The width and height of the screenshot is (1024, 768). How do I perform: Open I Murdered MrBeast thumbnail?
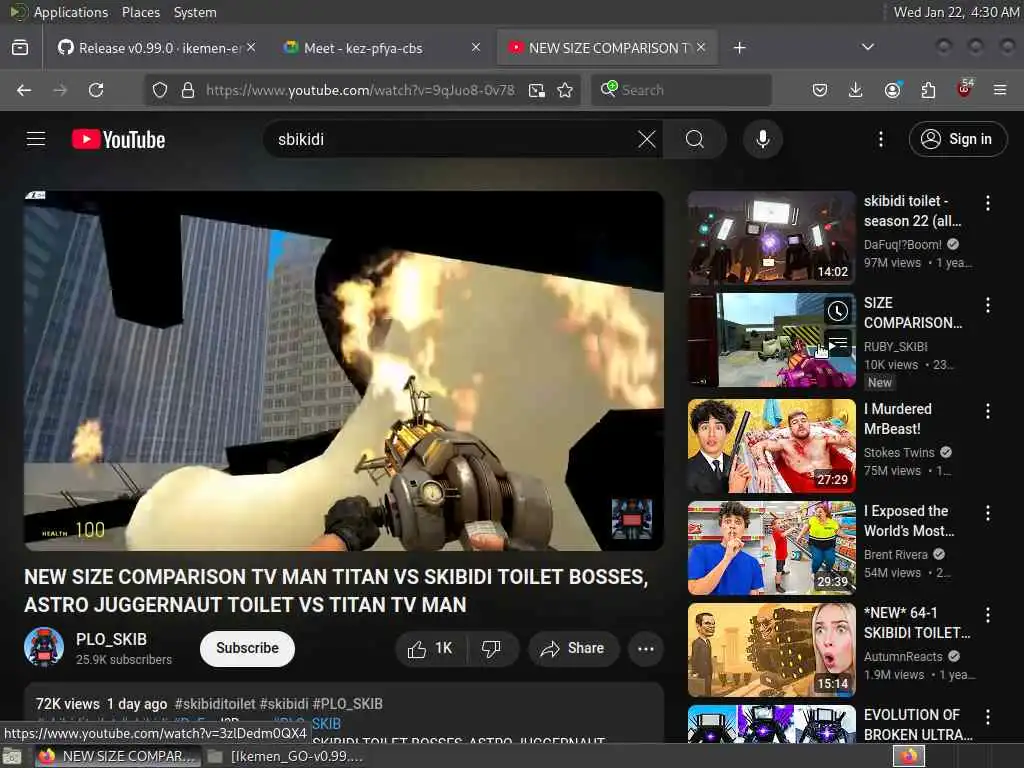click(x=771, y=446)
